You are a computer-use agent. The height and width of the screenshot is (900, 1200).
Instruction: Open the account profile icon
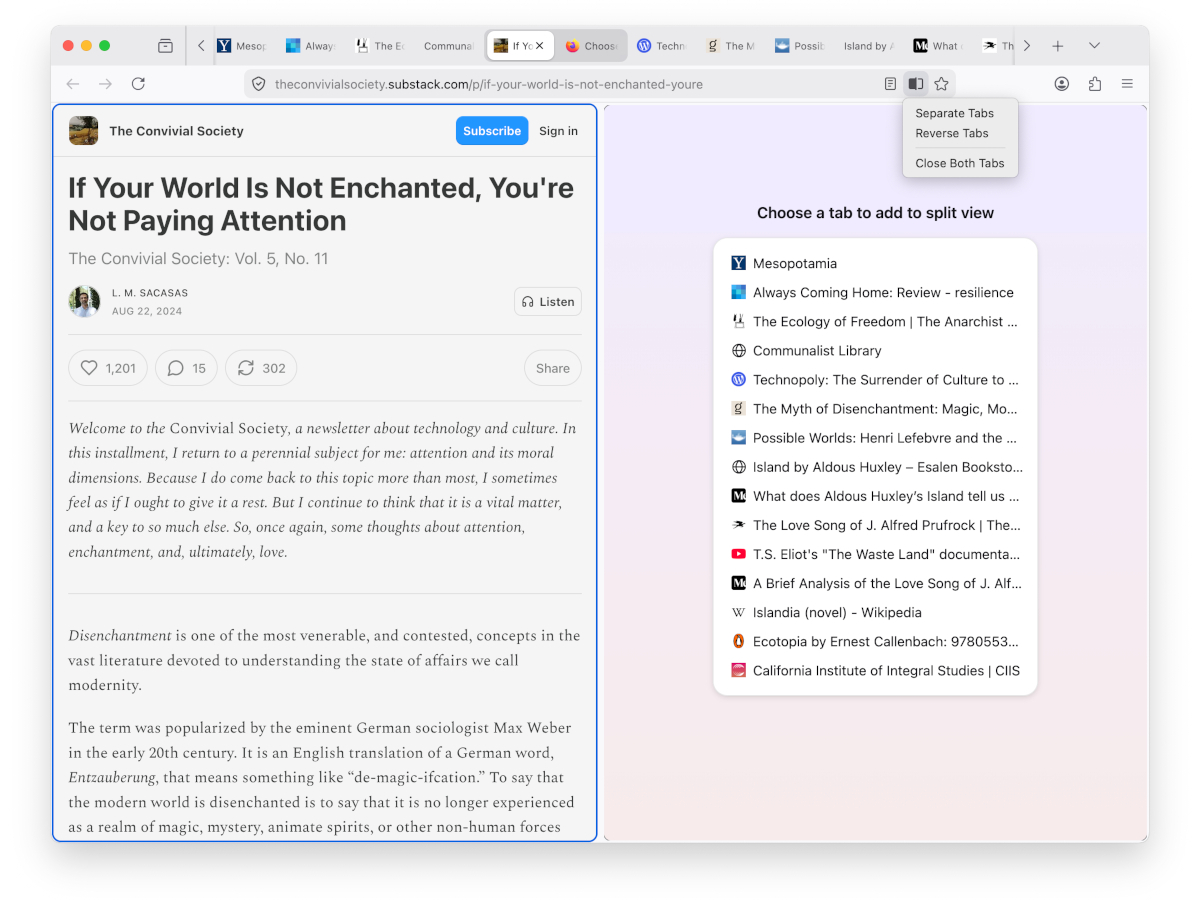tap(1062, 84)
